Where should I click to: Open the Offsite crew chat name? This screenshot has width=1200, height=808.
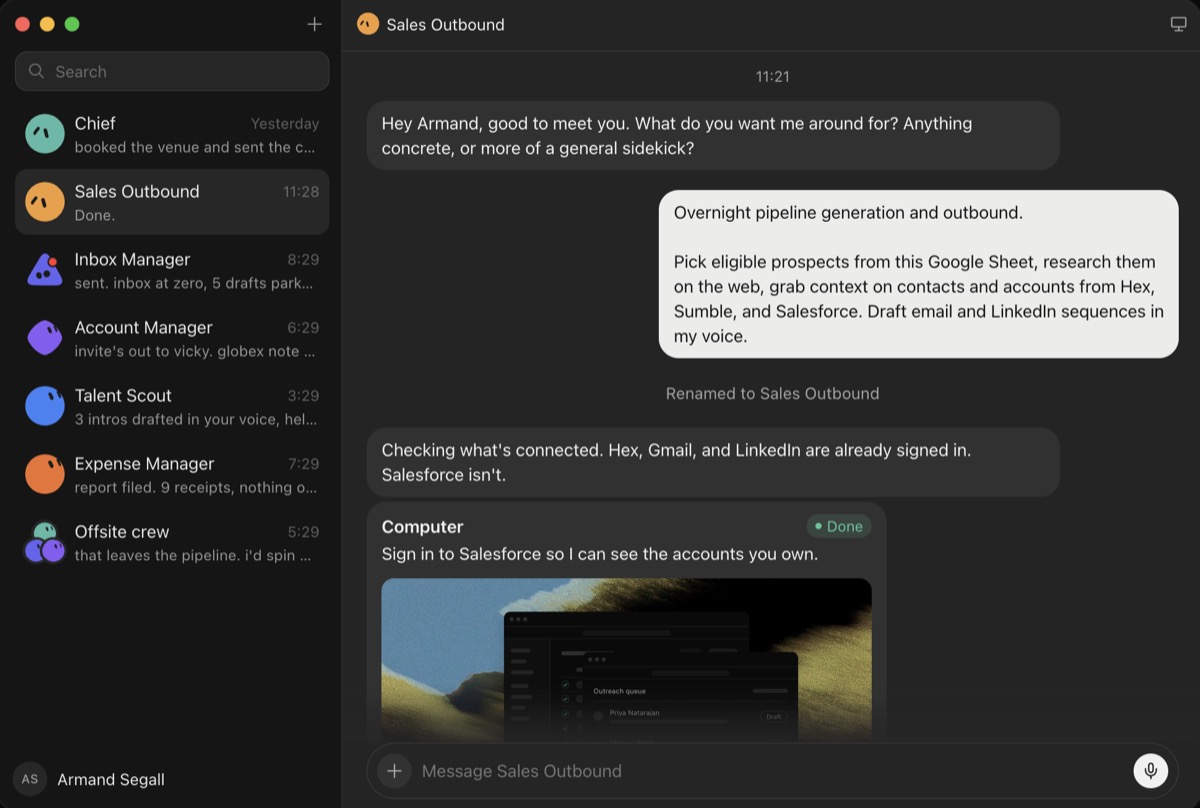point(122,531)
